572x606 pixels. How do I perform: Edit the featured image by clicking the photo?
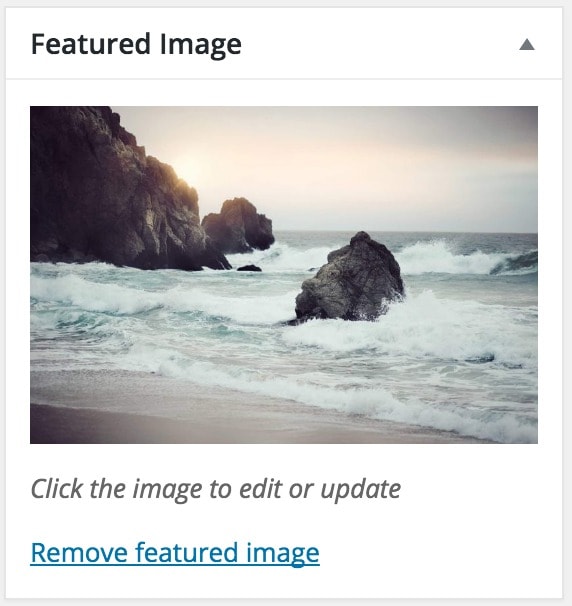pos(284,275)
